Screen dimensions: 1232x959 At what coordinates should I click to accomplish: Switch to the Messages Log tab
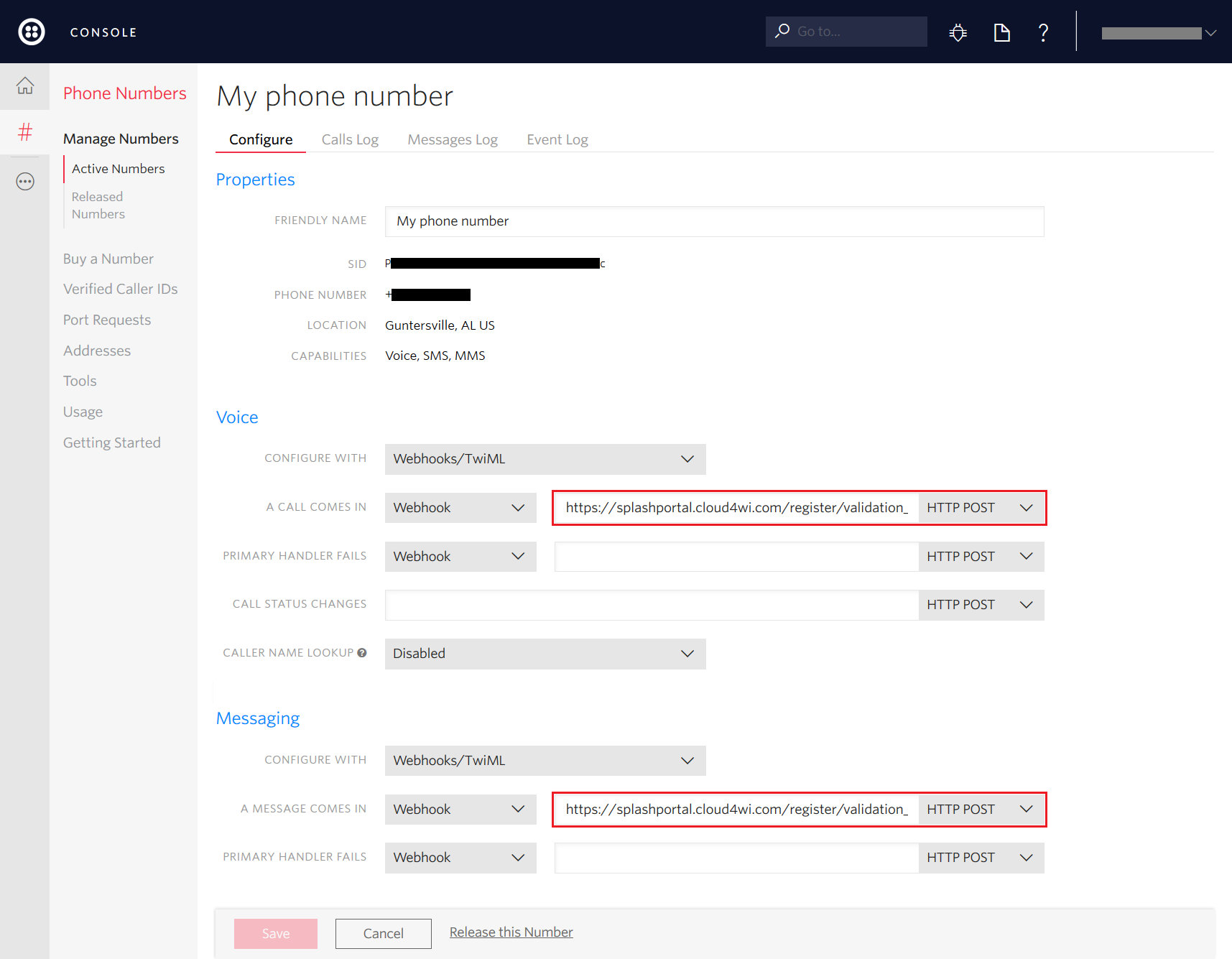(x=453, y=139)
